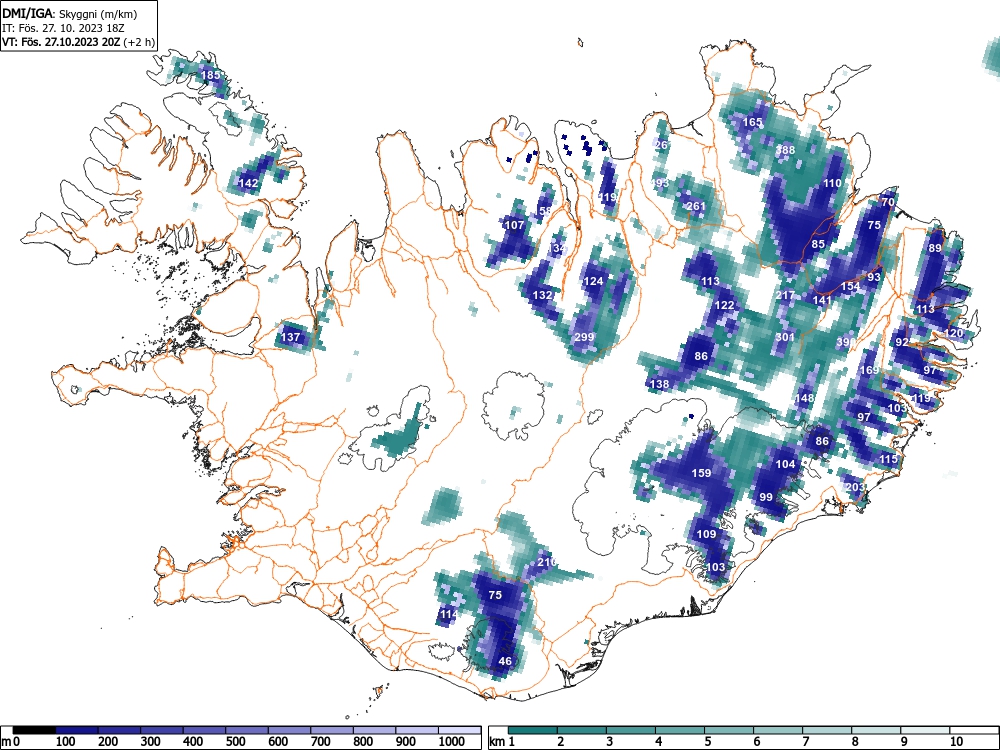
Task: Click the visibility value 388 on the map
Action: coord(786,151)
